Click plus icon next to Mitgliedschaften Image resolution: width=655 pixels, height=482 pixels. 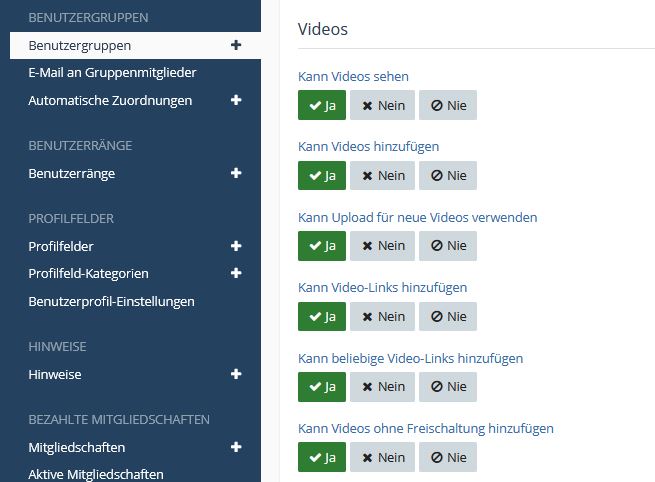click(236, 447)
